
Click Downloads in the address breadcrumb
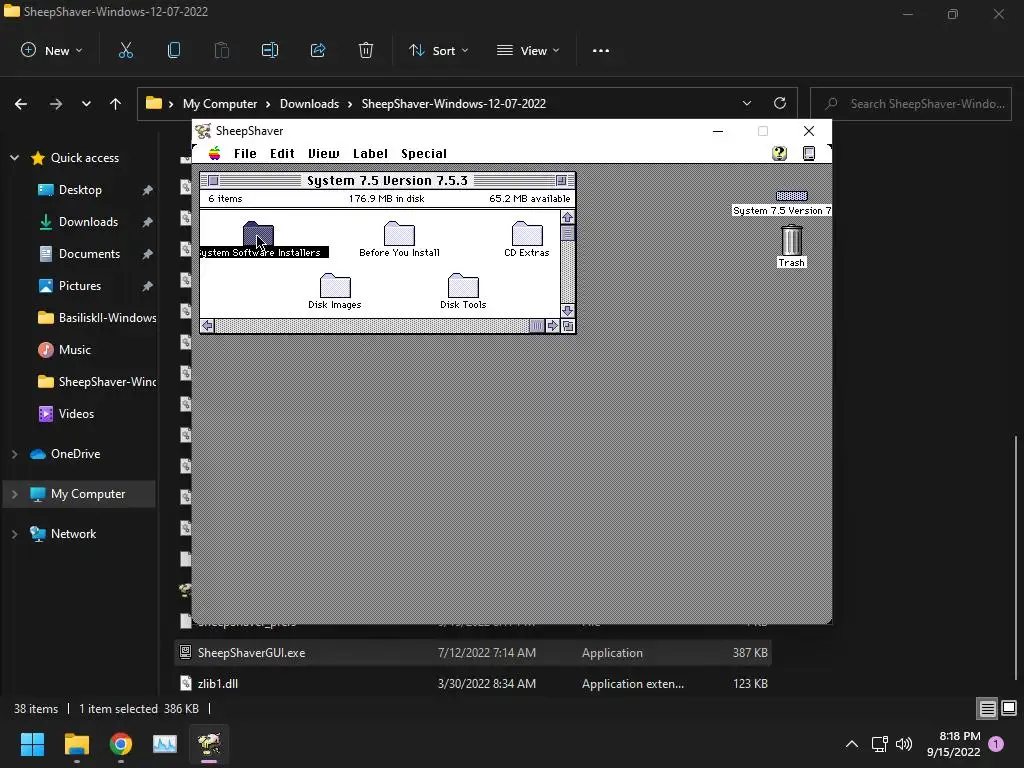(x=310, y=104)
